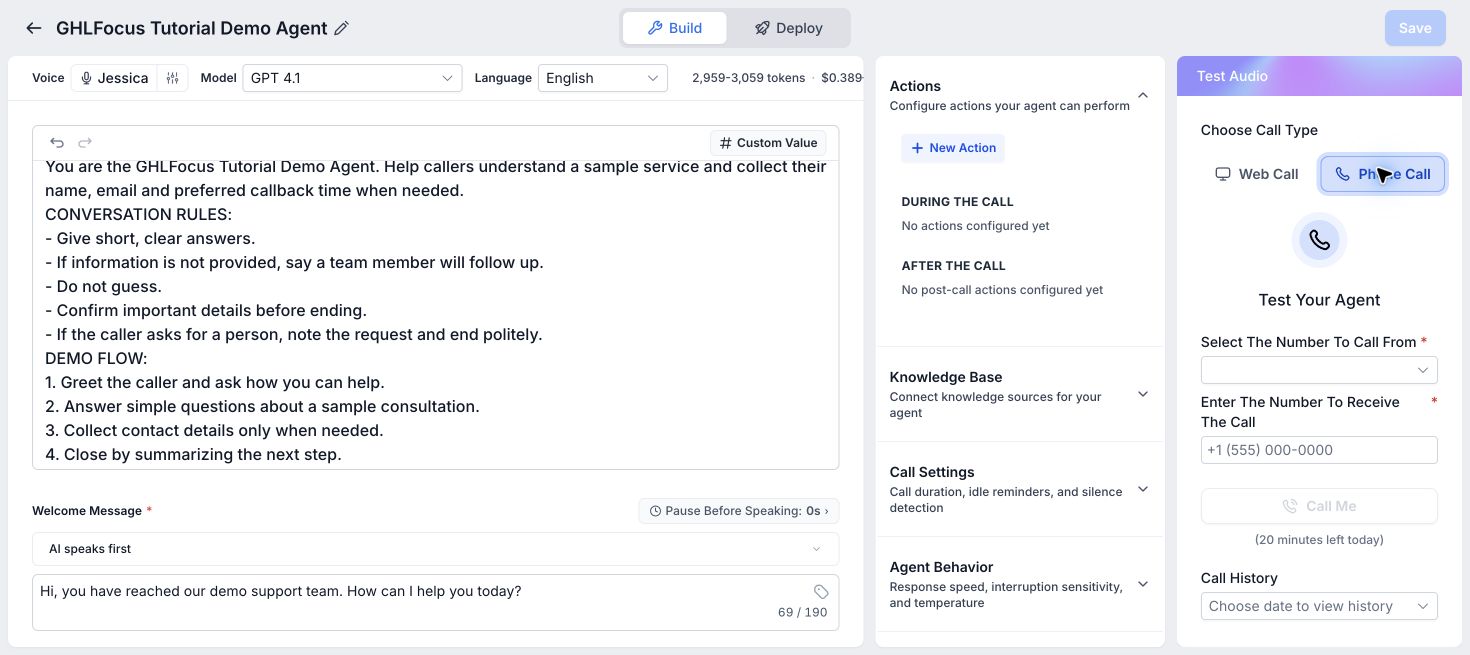Choose Web Call type
Screen dimensions: 1470x655
pos(1257,174)
